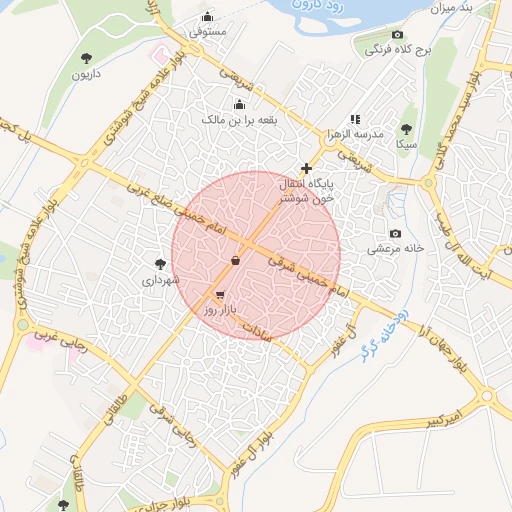Select the بلوار جهان آرا road label
Screen dimensions: 512x512
tap(443, 350)
